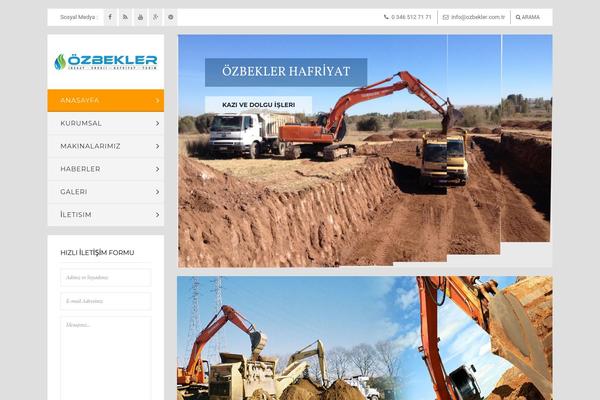The image size is (600, 400).
Task: Open the Facebook social media icon
Action: pyautogui.click(x=110, y=17)
